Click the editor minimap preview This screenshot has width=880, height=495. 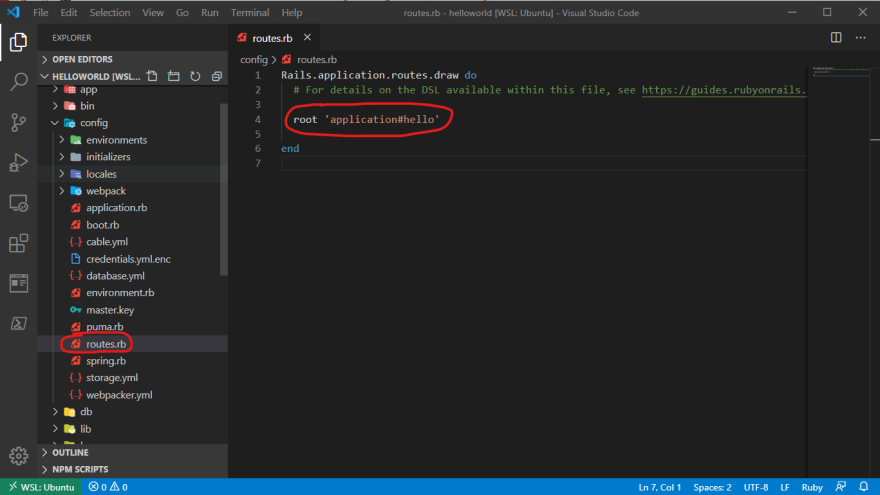838,71
